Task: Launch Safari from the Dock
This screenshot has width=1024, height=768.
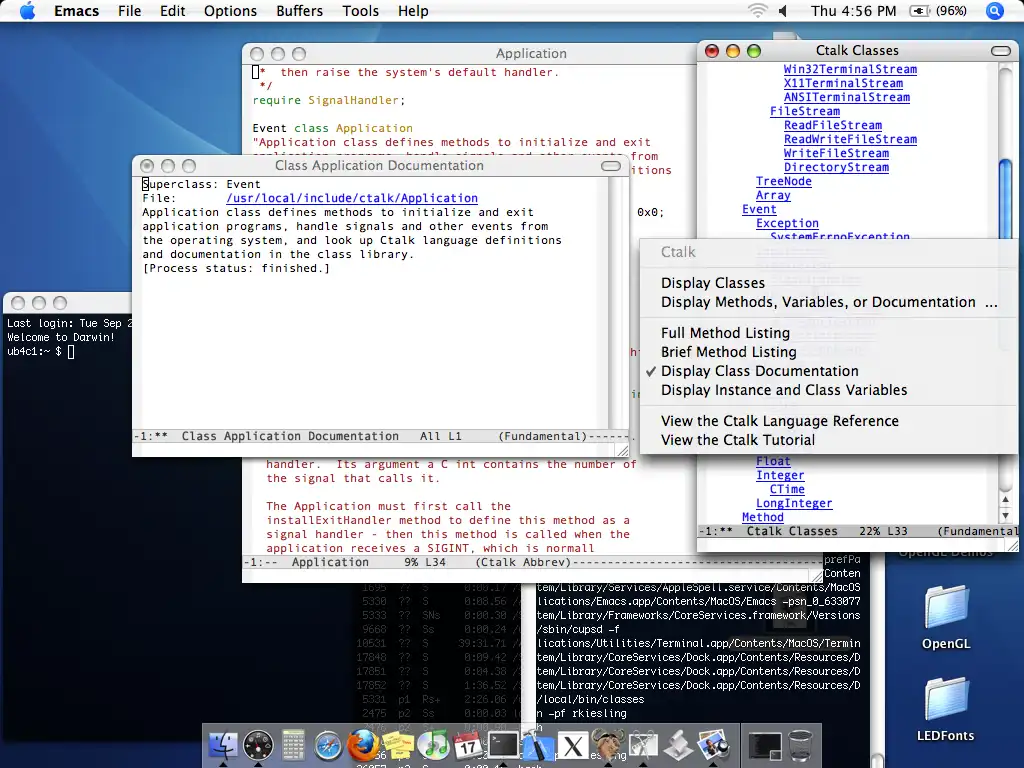Action: [328, 745]
